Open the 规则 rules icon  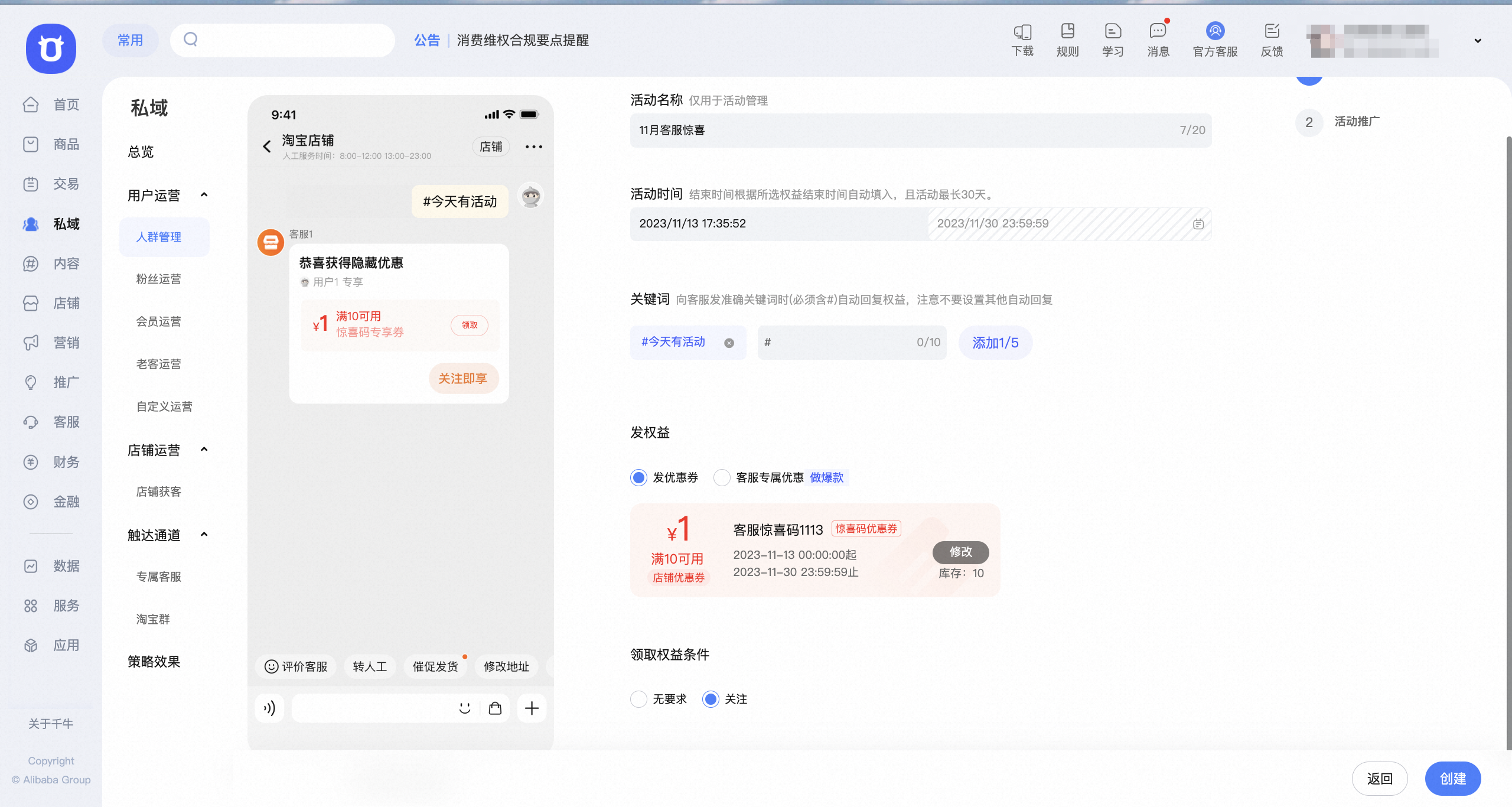(x=1067, y=31)
